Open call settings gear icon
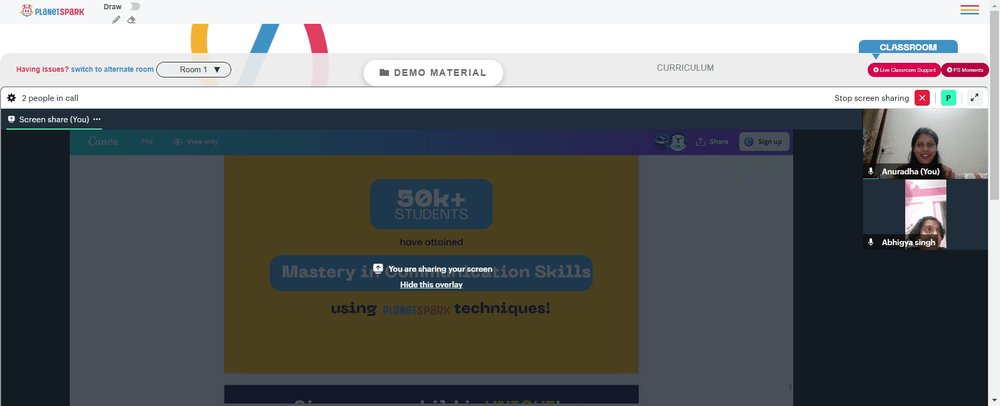Screen dimensions: 1000x406 point(11,98)
